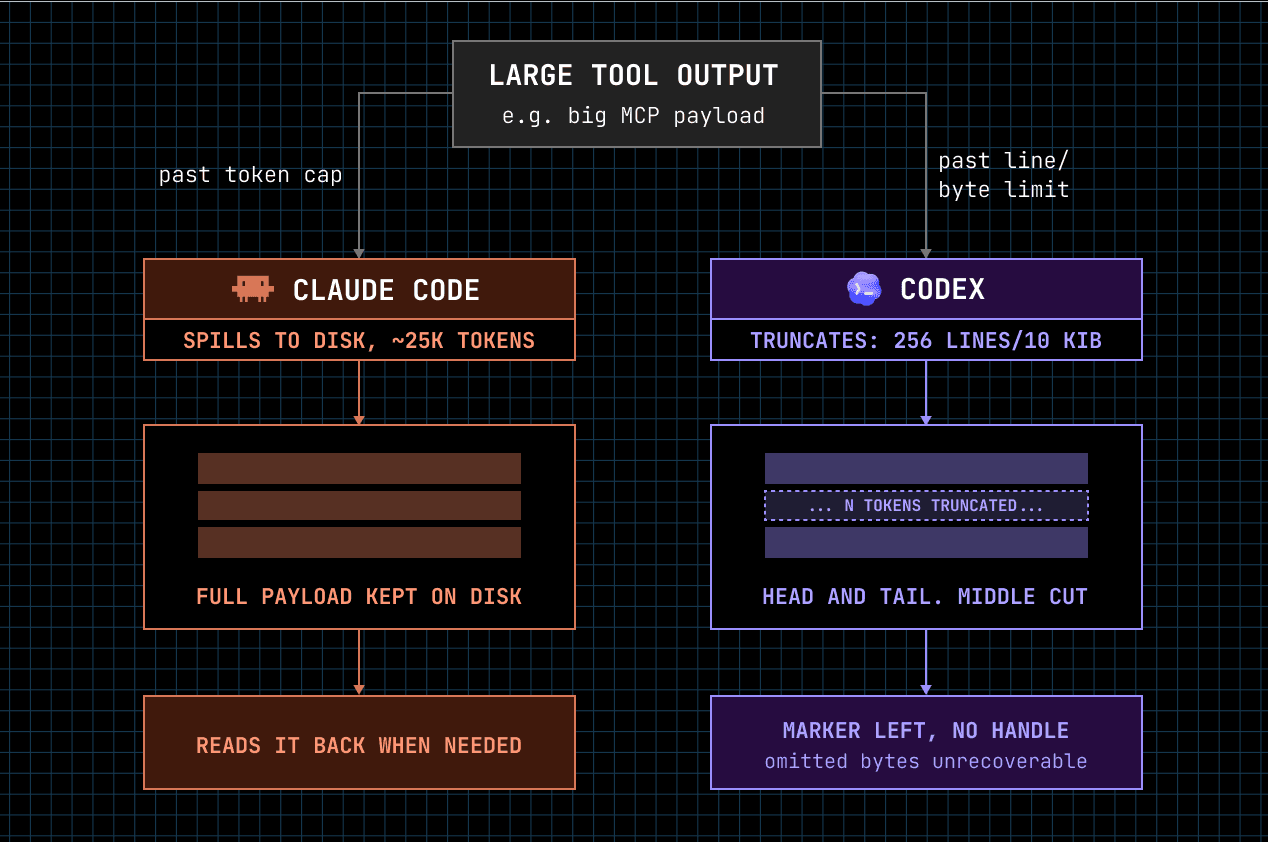Click the Codex cloud terminal icon
The width and height of the screenshot is (1268, 842).
click(864, 289)
